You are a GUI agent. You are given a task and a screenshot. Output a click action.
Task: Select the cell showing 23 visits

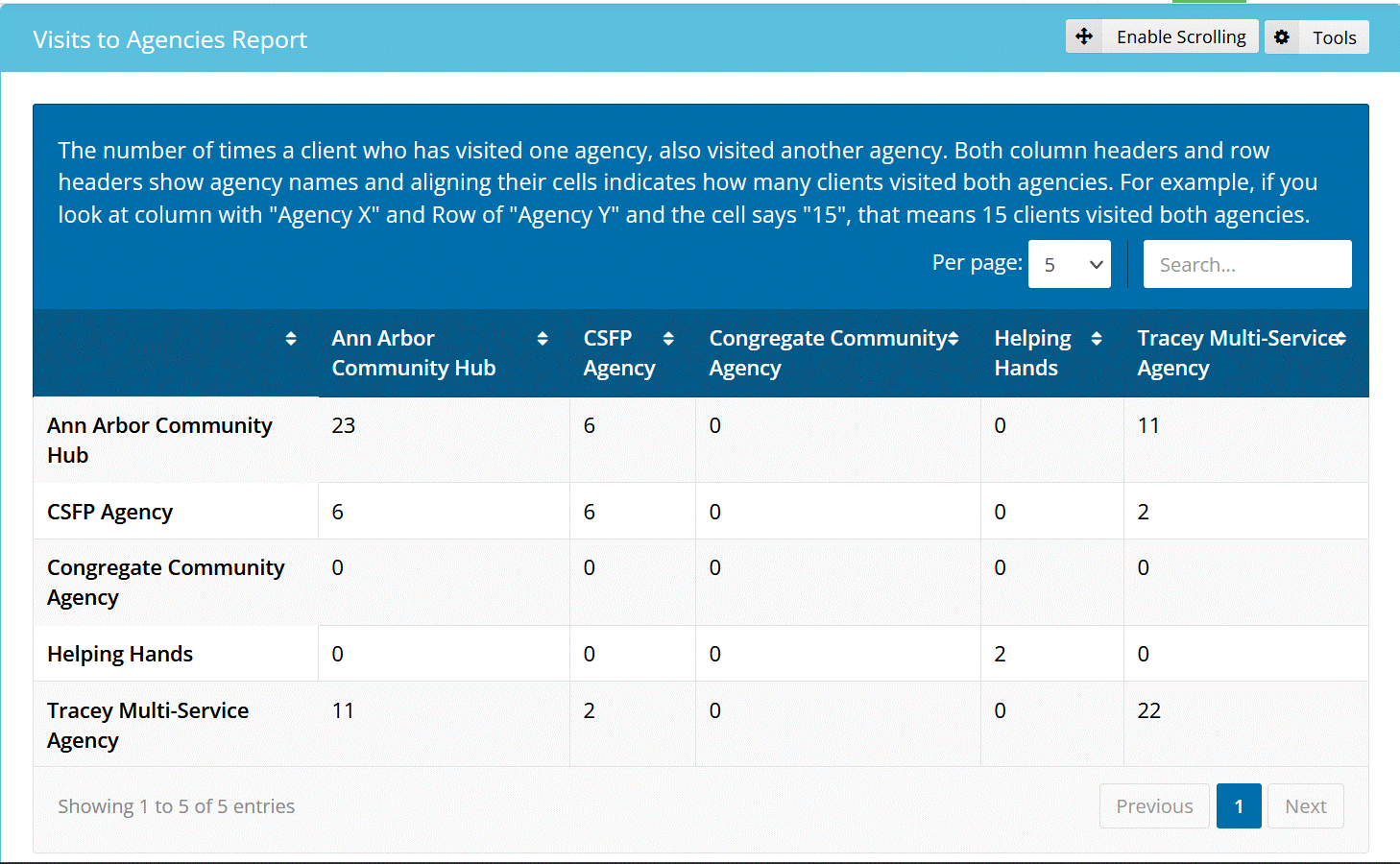[344, 425]
